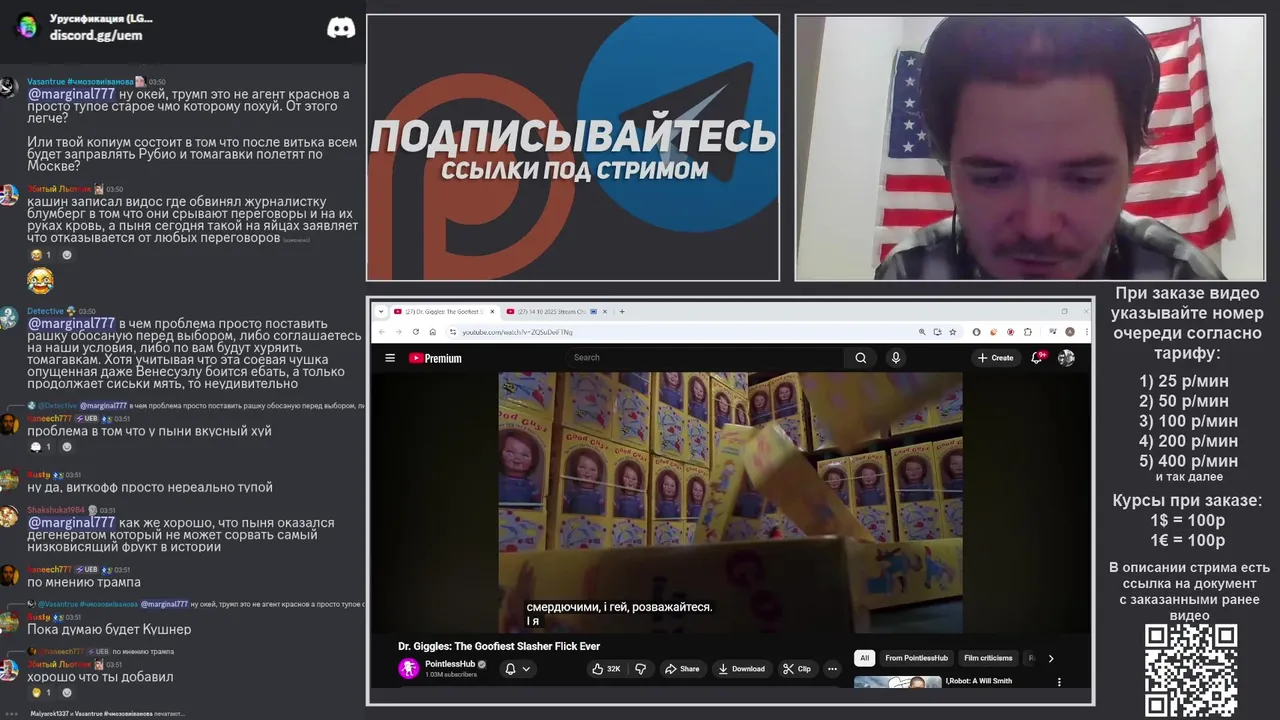Select the All filter chip
This screenshot has width=1280, height=720.
[864, 658]
